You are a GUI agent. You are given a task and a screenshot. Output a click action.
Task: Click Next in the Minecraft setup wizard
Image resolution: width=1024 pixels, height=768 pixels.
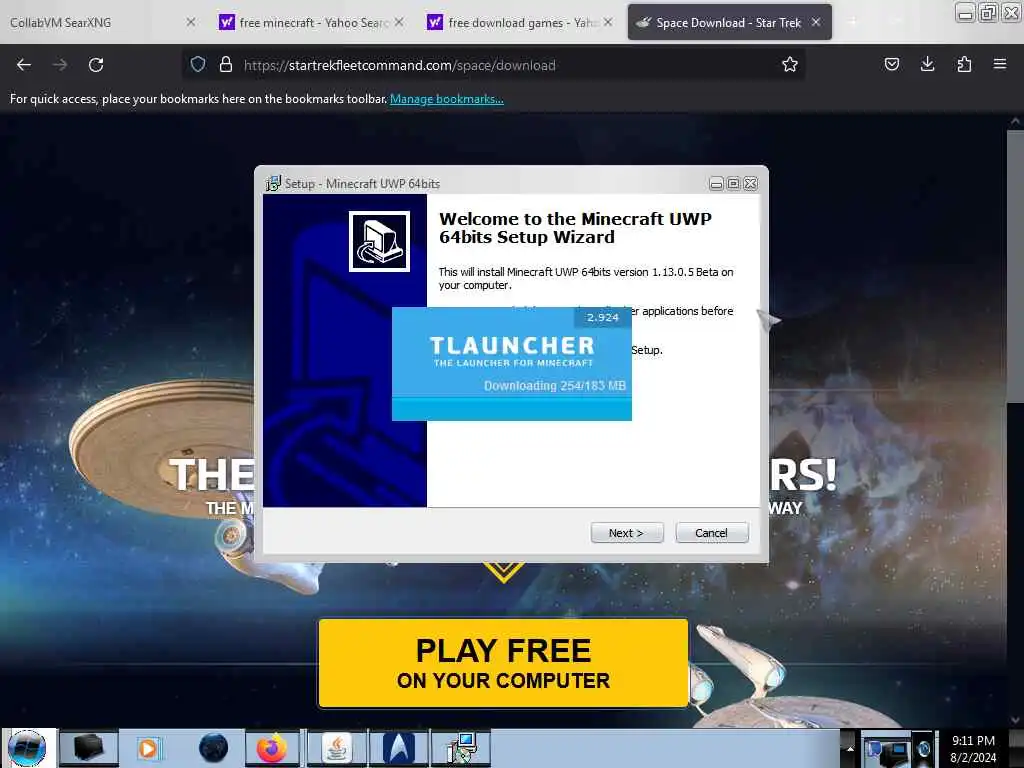pos(627,533)
